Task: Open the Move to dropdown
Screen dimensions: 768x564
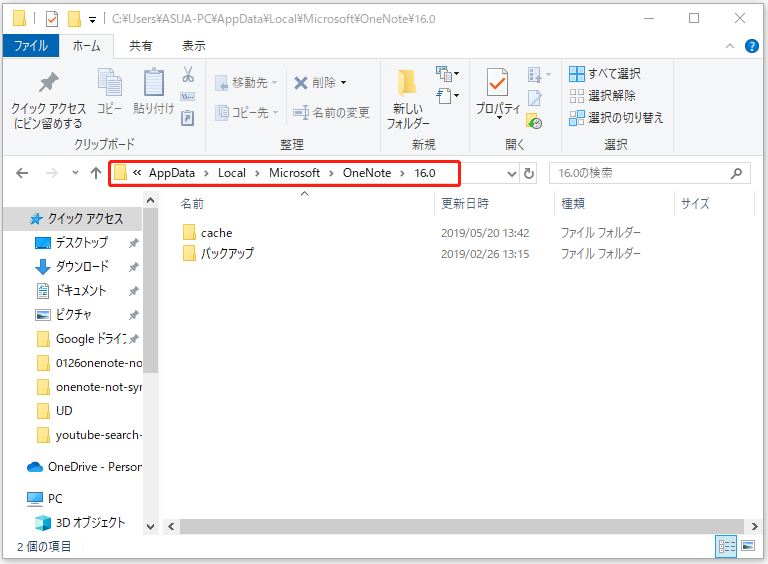Action: [246, 83]
